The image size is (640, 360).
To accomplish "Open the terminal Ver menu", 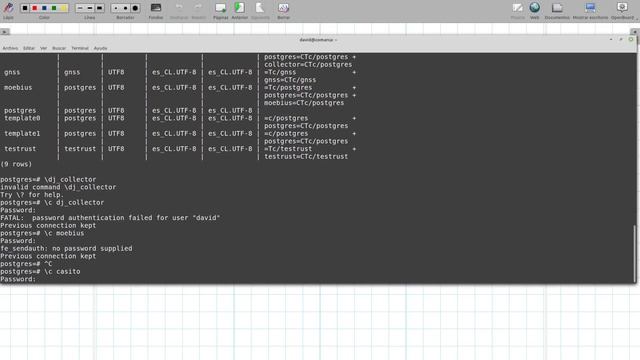I will pos(43,48).
